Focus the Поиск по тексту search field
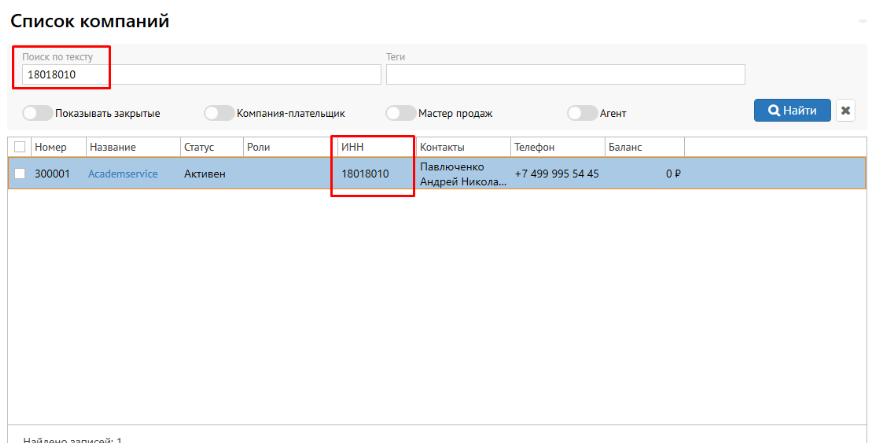This screenshot has width=869, height=443. tap(200, 75)
